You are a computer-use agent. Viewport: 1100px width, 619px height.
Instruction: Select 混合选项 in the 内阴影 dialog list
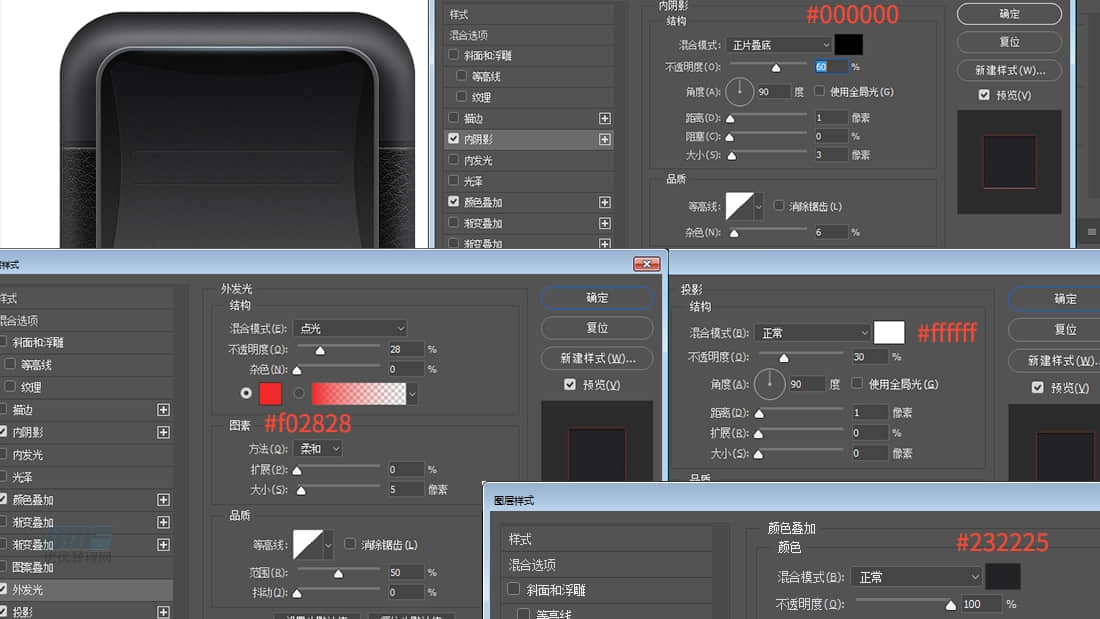point(530,35)
